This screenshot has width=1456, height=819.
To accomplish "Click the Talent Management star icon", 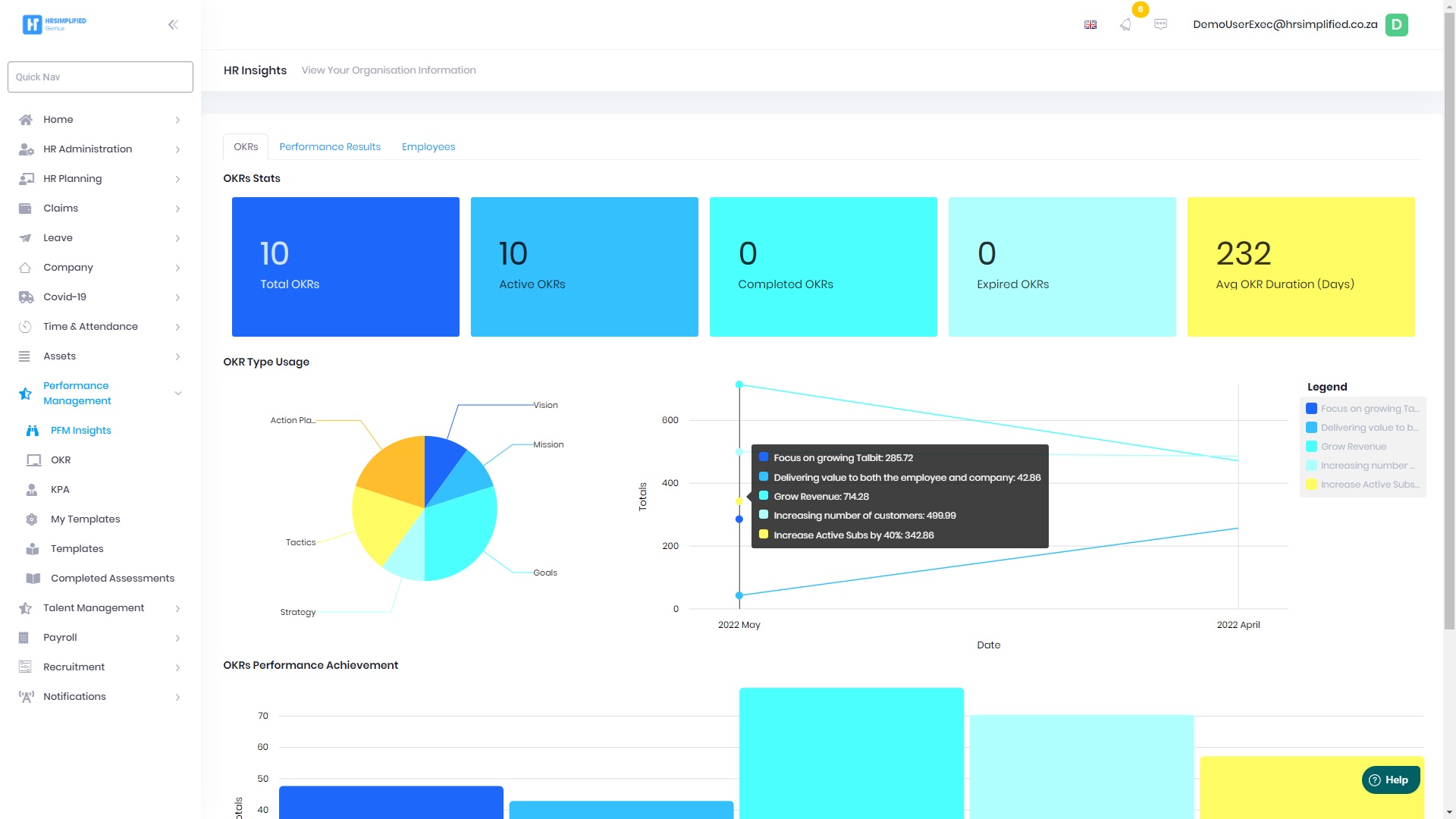I will (x=25, y=607).
